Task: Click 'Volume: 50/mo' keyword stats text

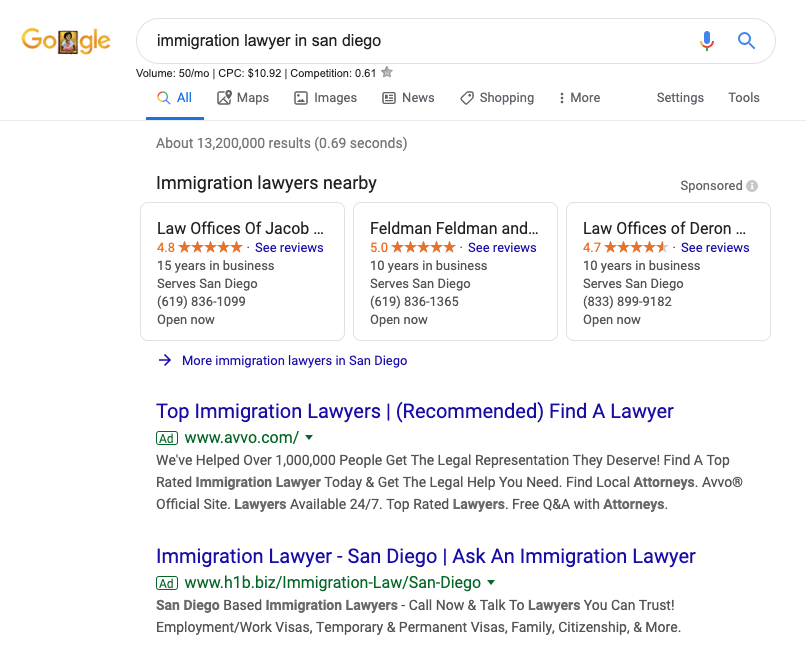Action: click(172, 73)
